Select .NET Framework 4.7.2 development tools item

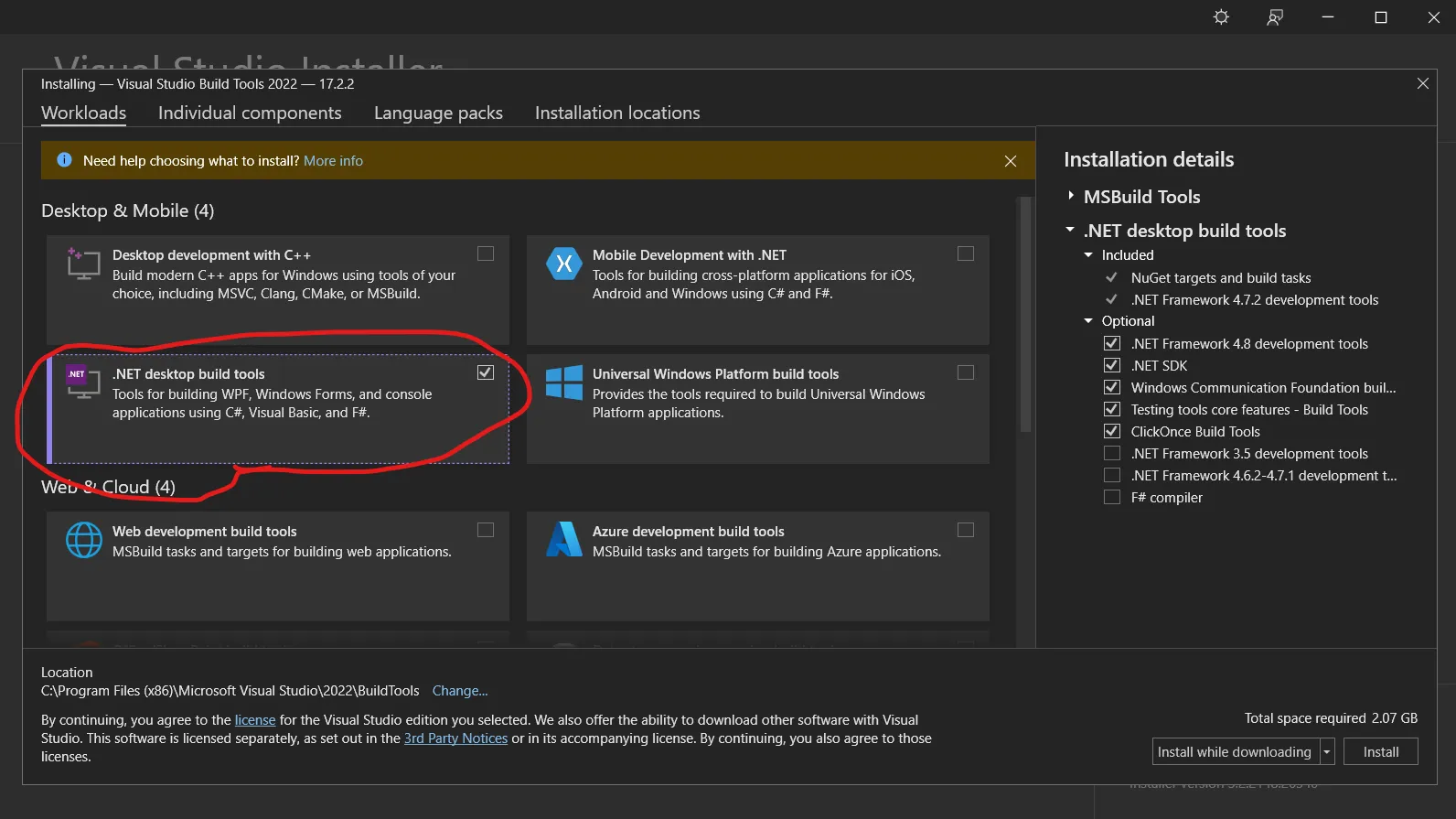pyautogui.click(x=1254, y=299)
